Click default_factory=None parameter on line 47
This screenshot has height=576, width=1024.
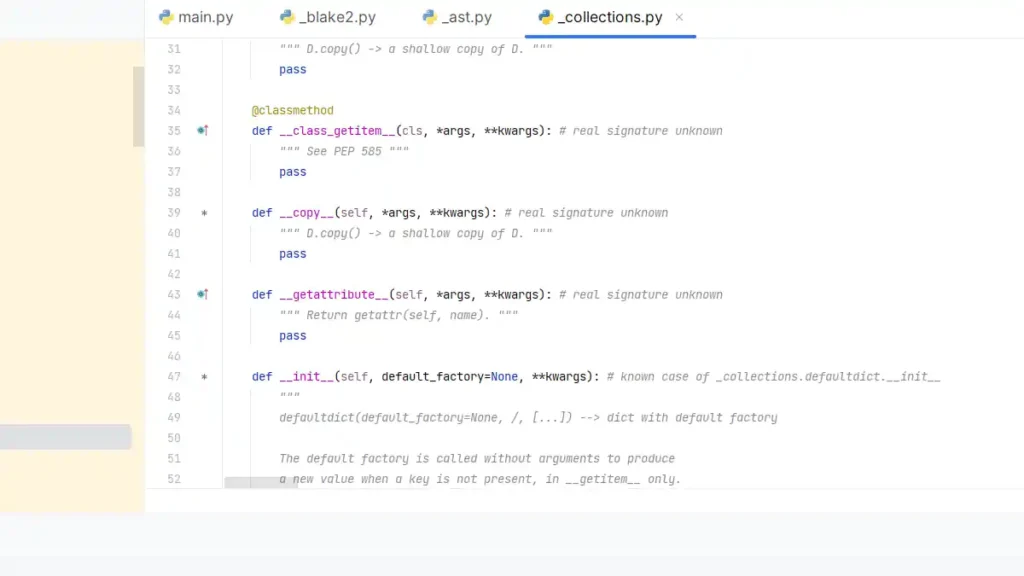pos(449,377)
